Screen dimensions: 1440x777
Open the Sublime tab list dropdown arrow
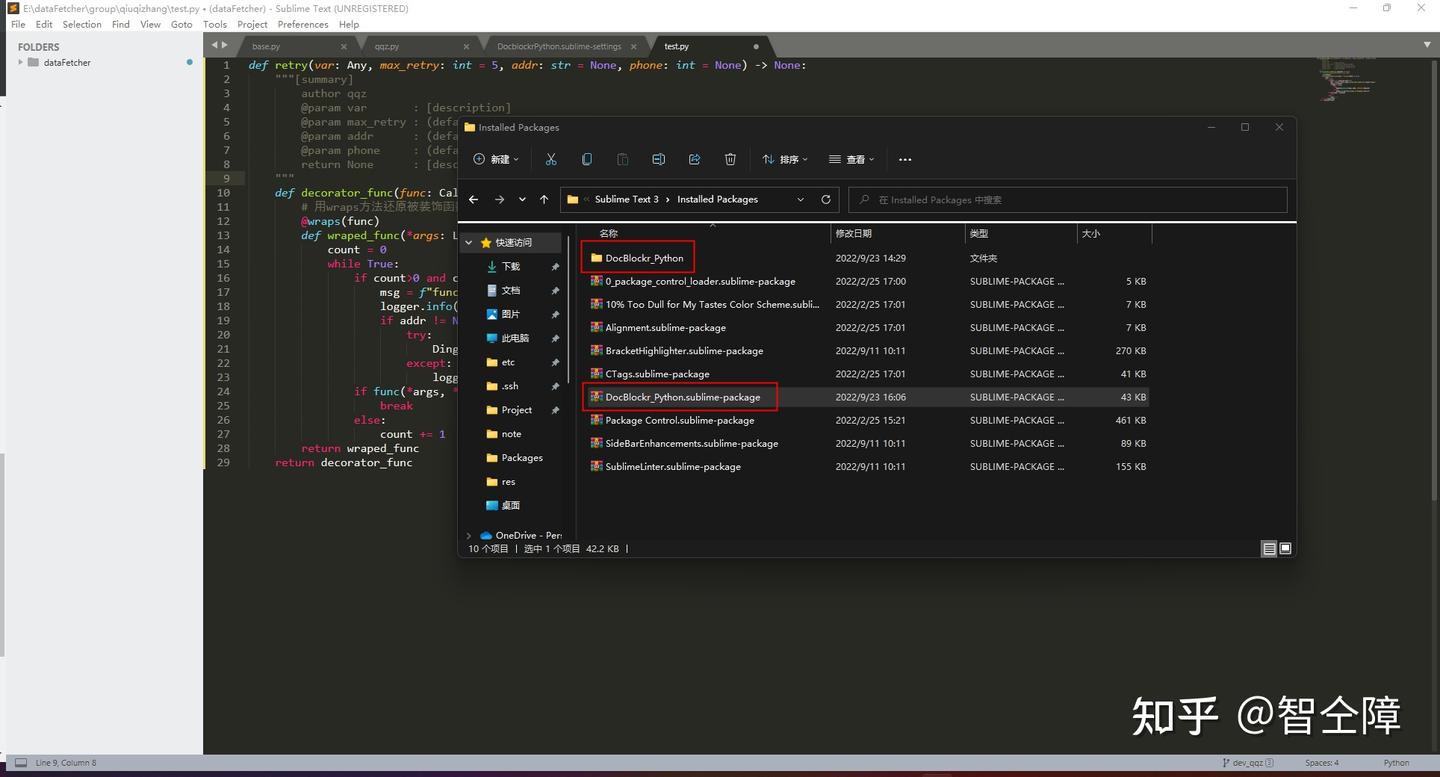coord(1426,46)
